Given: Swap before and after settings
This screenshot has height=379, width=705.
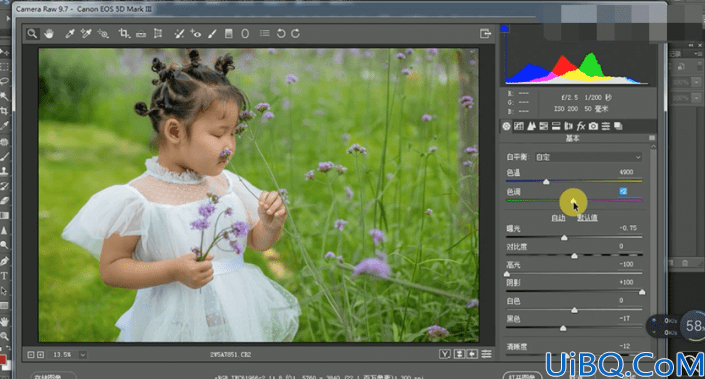Looking at the screenshot, I should click(x=459, y=354).
